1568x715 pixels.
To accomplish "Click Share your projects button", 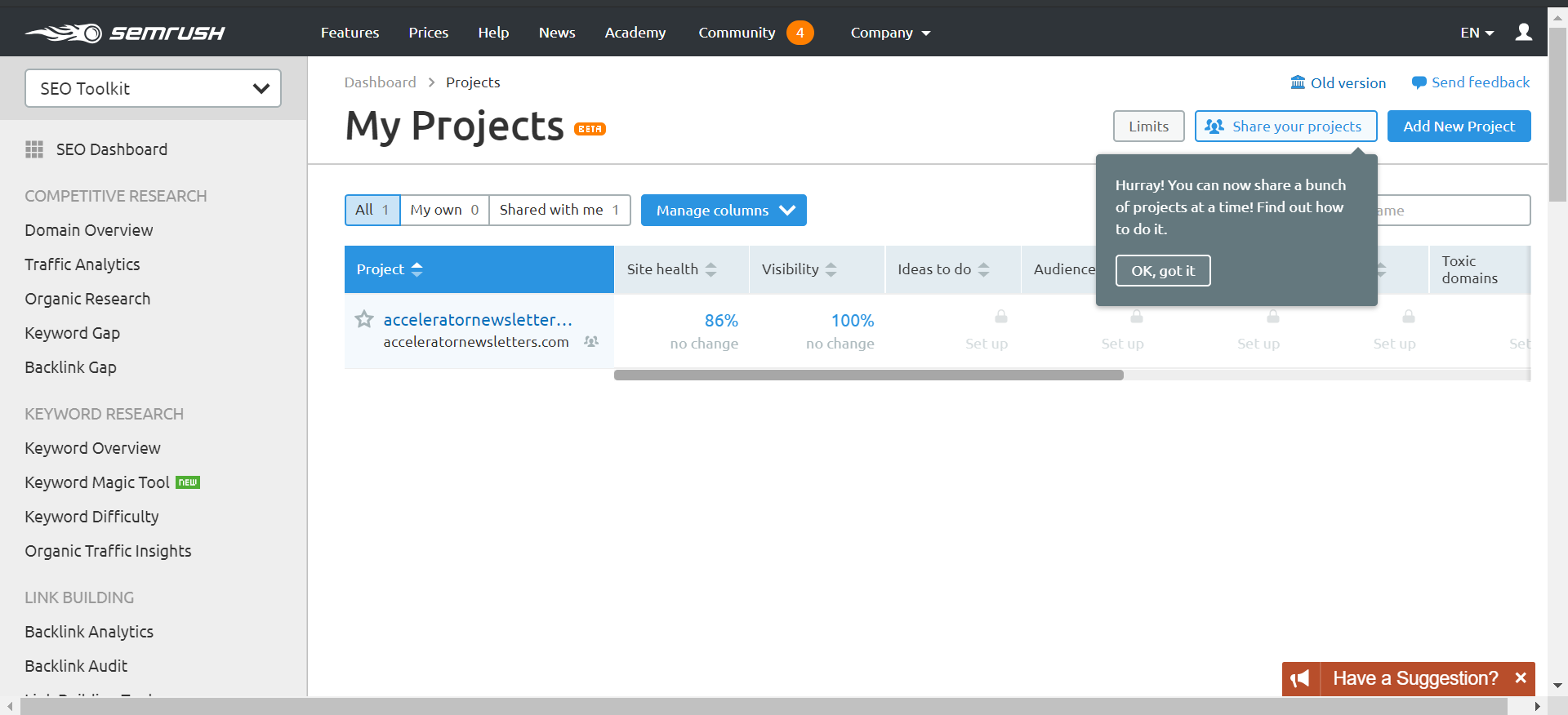I will point(1285,127).
